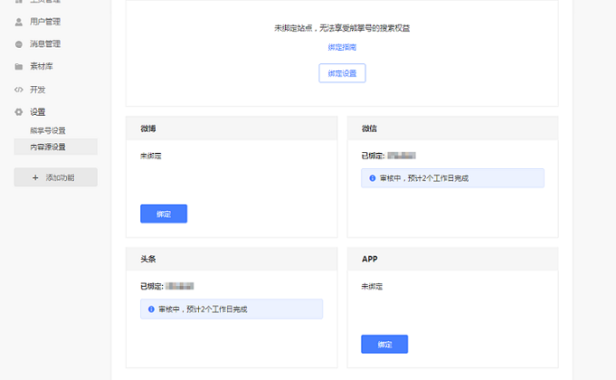Click the blurred account name in 微信 card
This screenshot has width=616, height=380.
pos(402,156)
